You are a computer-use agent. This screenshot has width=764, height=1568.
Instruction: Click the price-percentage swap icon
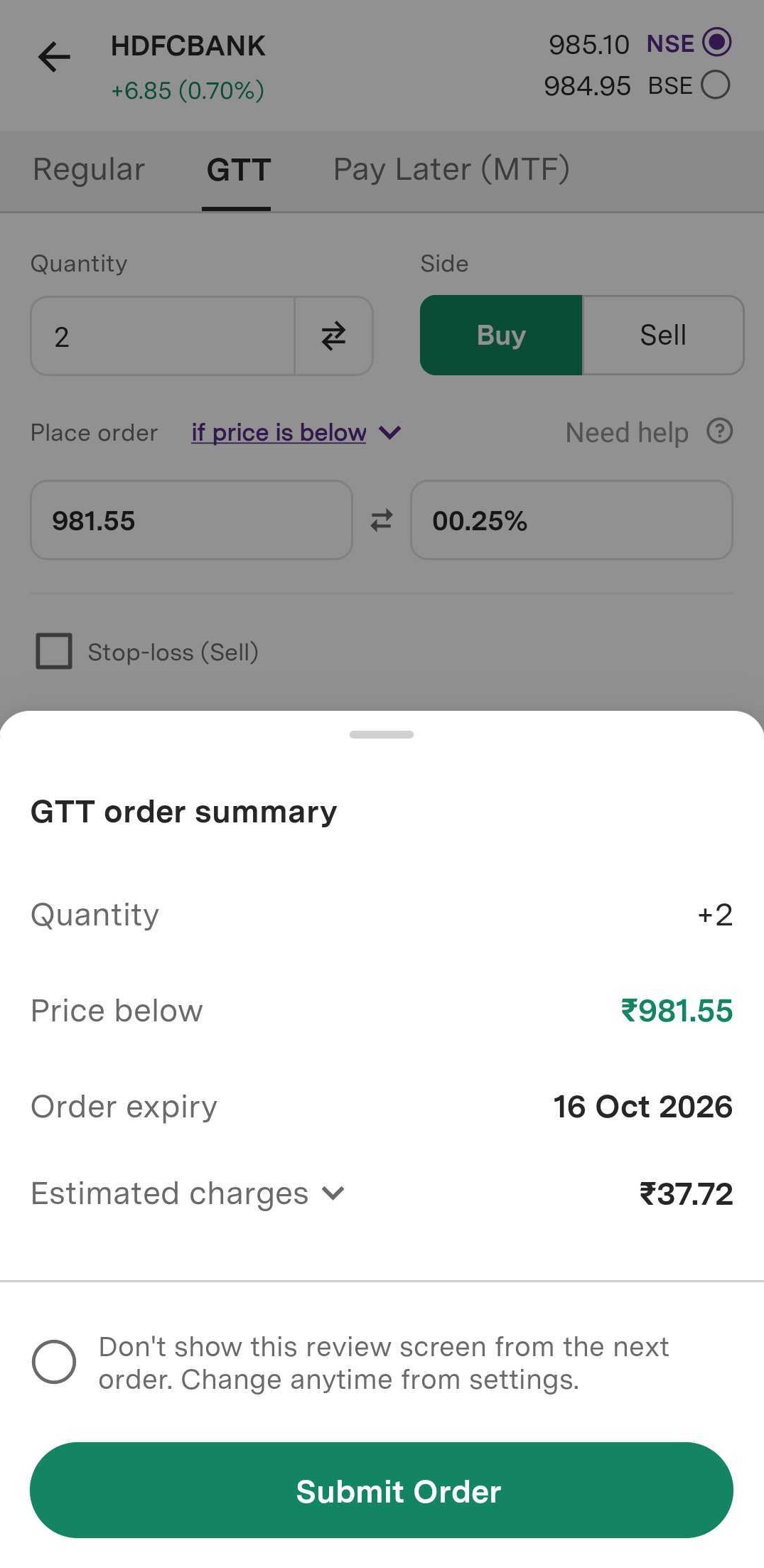click(382, 520)
